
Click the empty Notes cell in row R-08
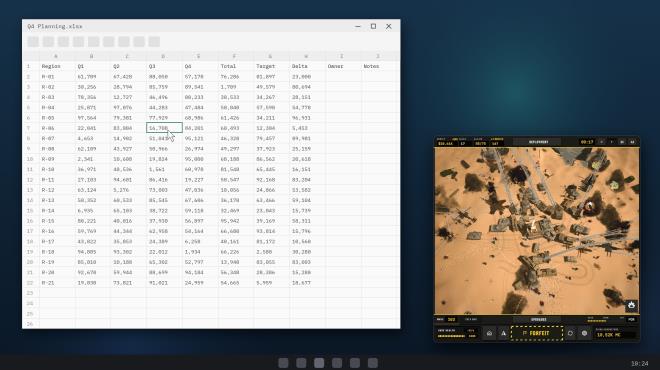point(379,149)
